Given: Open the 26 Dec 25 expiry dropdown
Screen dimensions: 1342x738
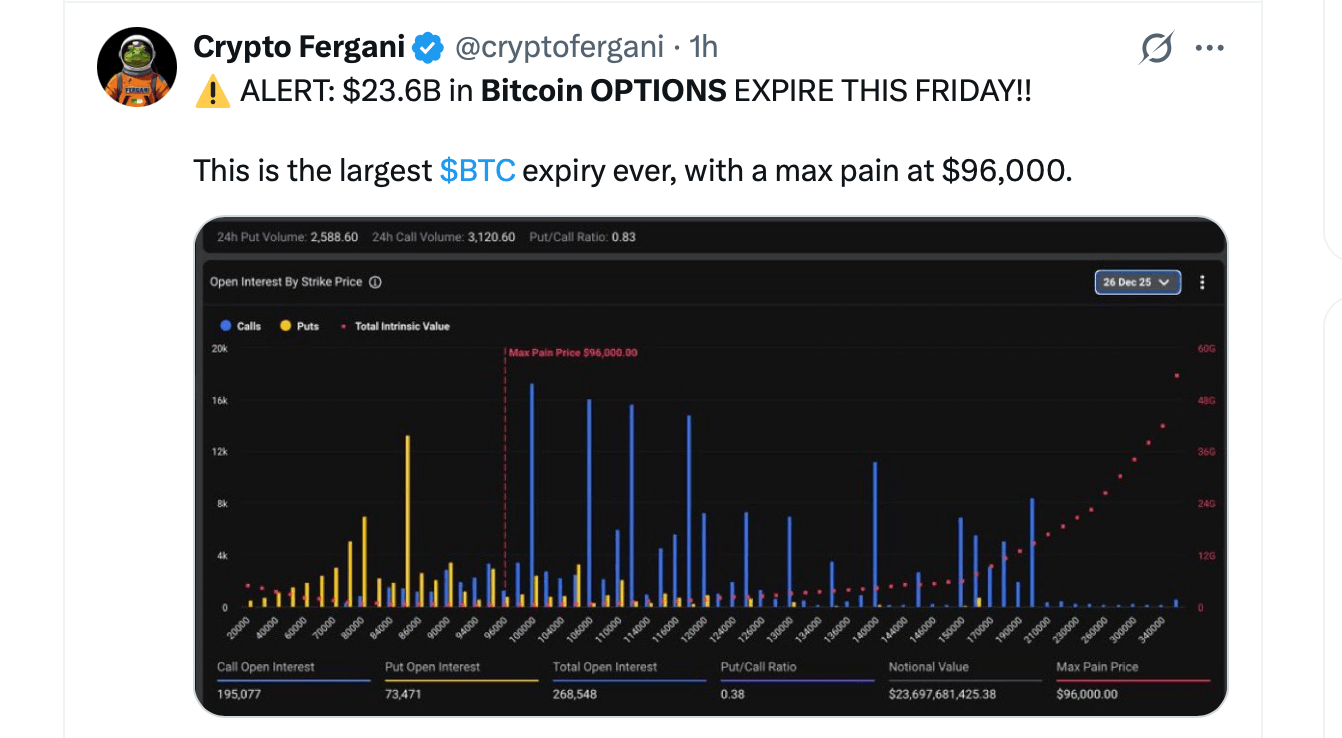Looking at the screenshot, I should point(1130,282).
